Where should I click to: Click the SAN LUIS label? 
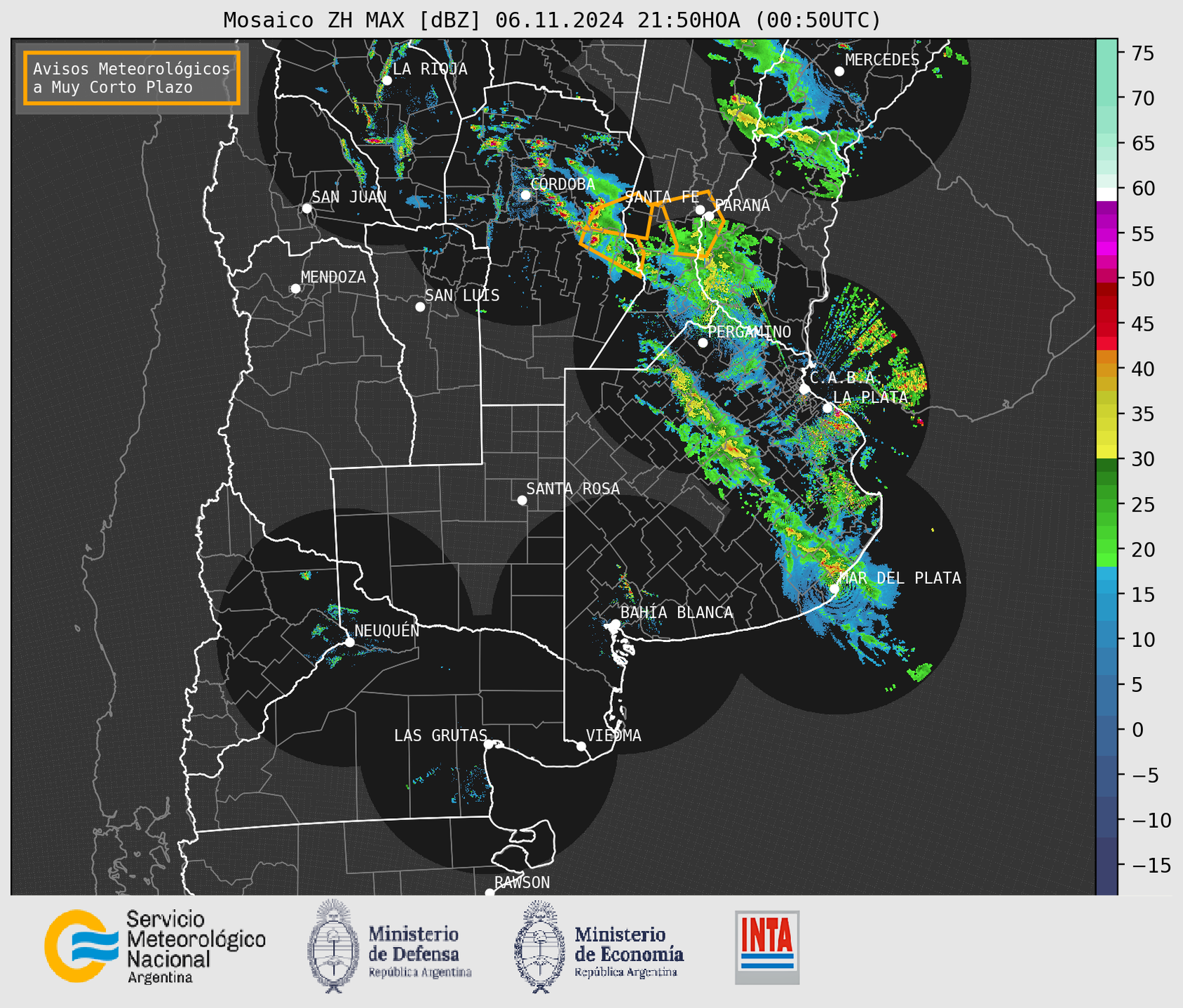coord(462,296)
